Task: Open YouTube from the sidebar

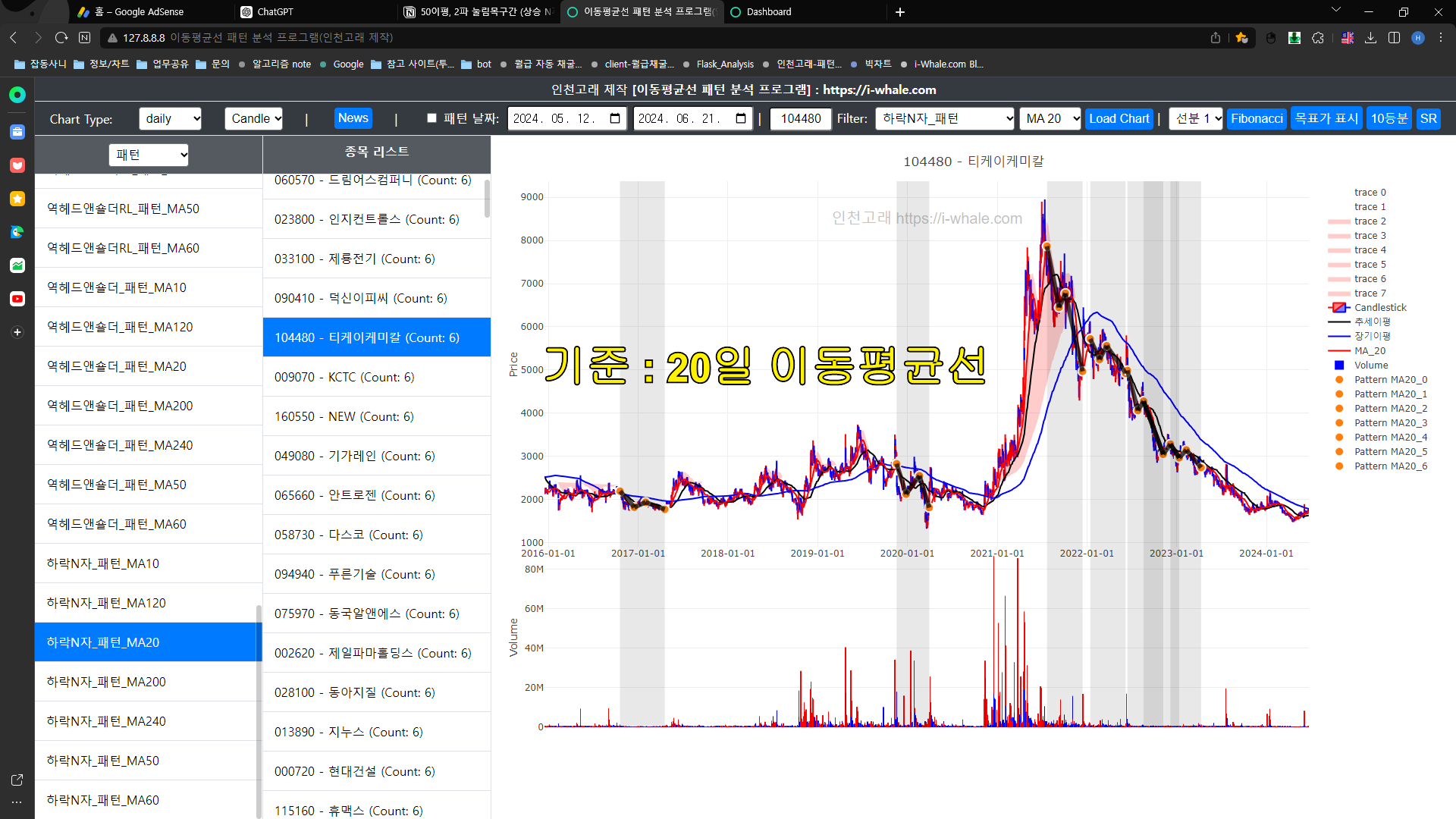Action: 17,299
